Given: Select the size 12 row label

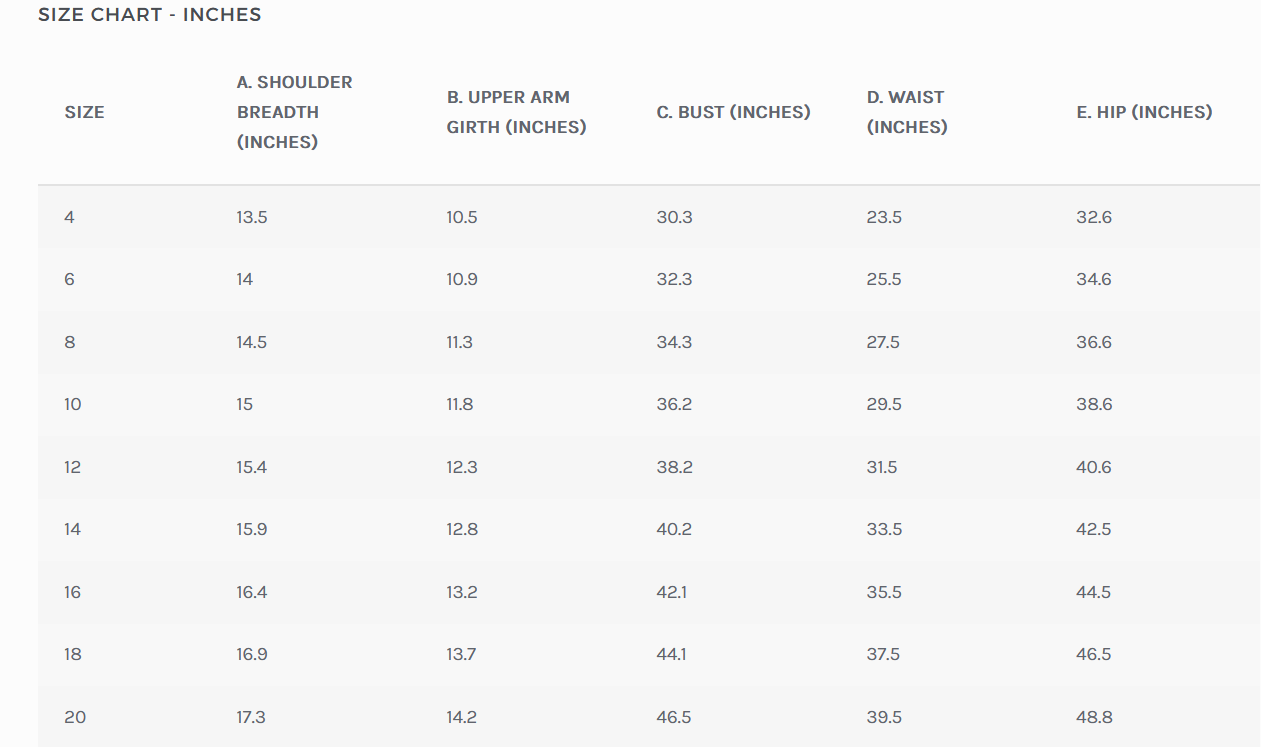Looking at the screenshot, I should (x=72, y=467).
